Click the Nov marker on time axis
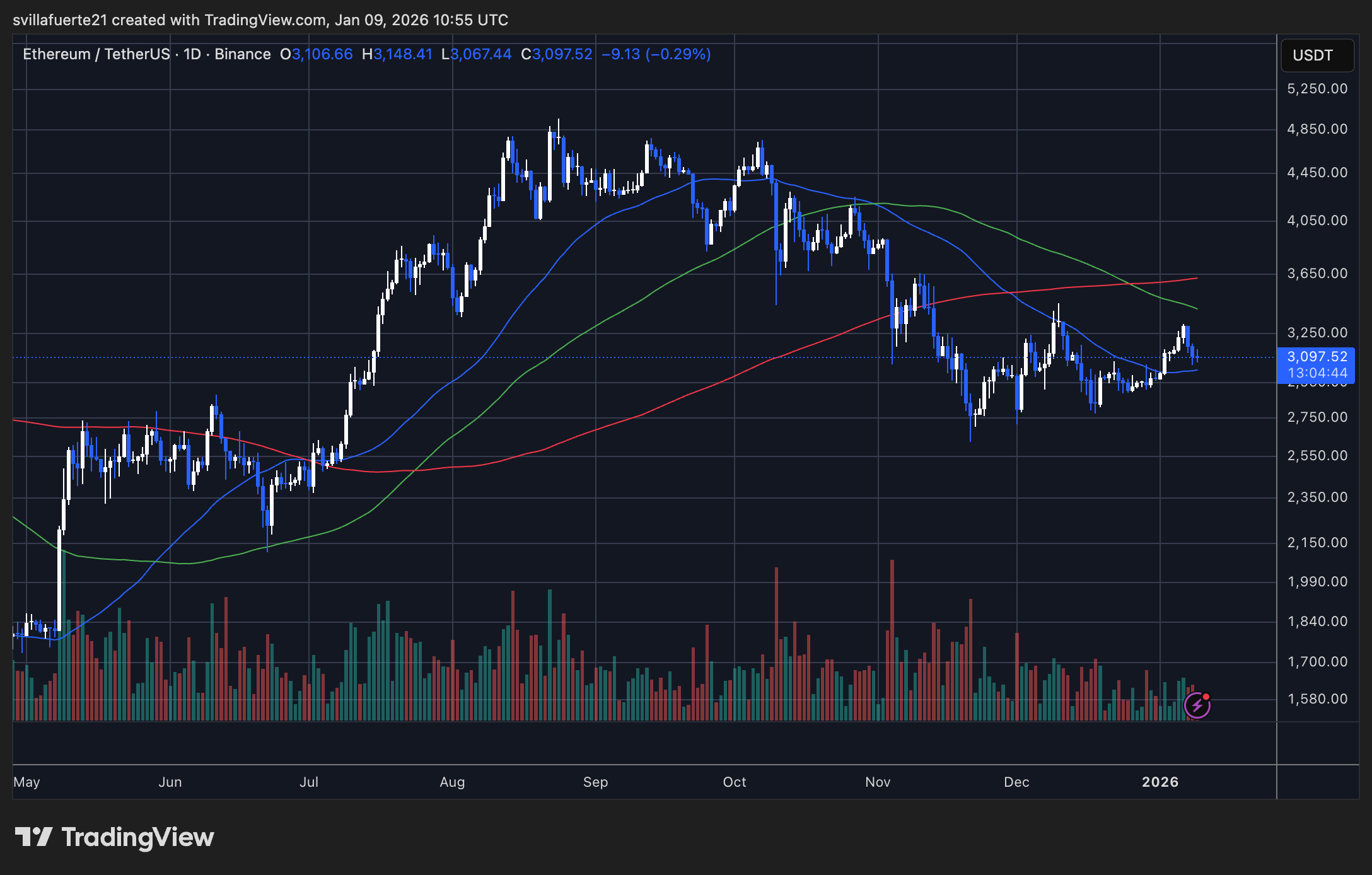 coord(878,782)
